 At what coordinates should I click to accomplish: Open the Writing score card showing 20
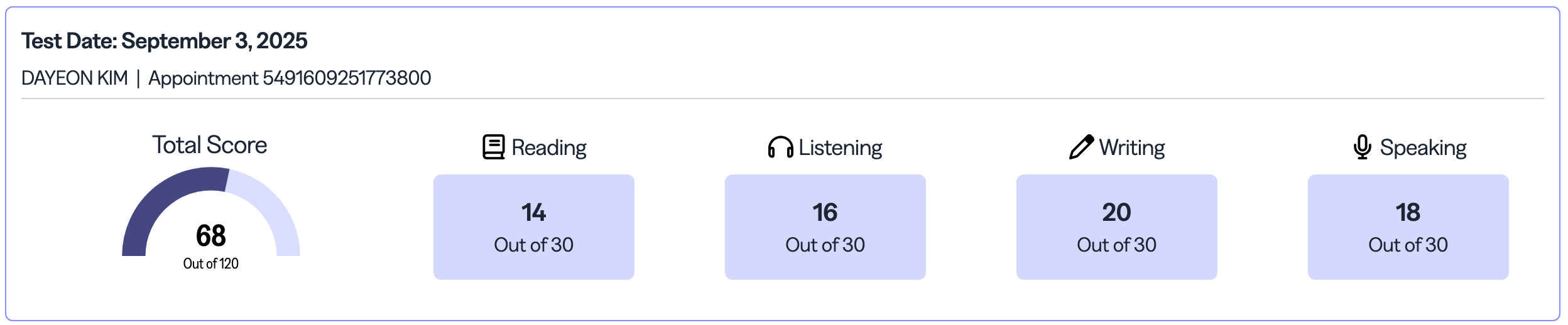click(1116, 226)
